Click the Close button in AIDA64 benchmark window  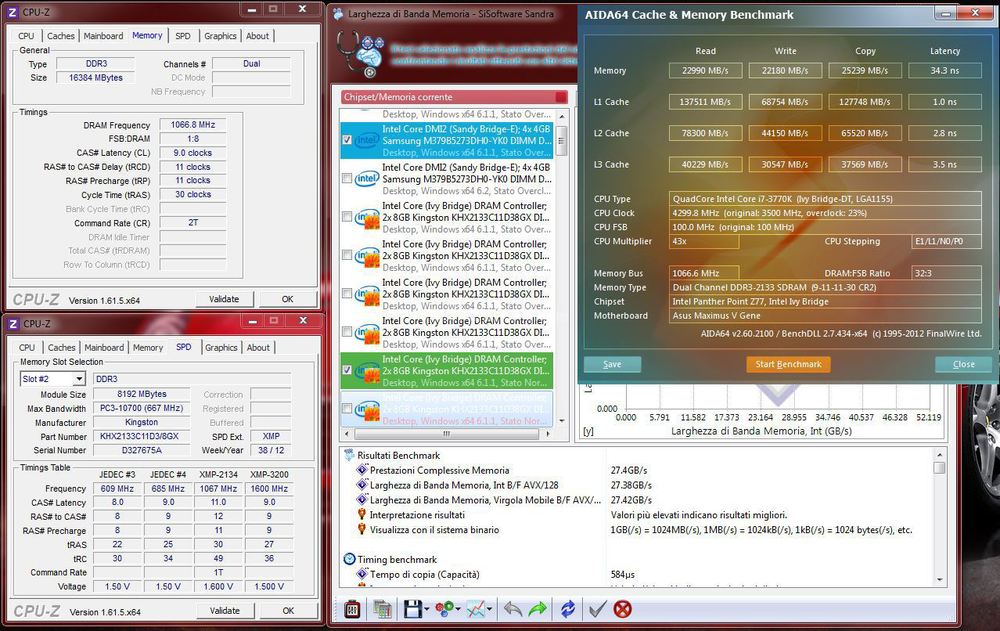pos(964,364)
